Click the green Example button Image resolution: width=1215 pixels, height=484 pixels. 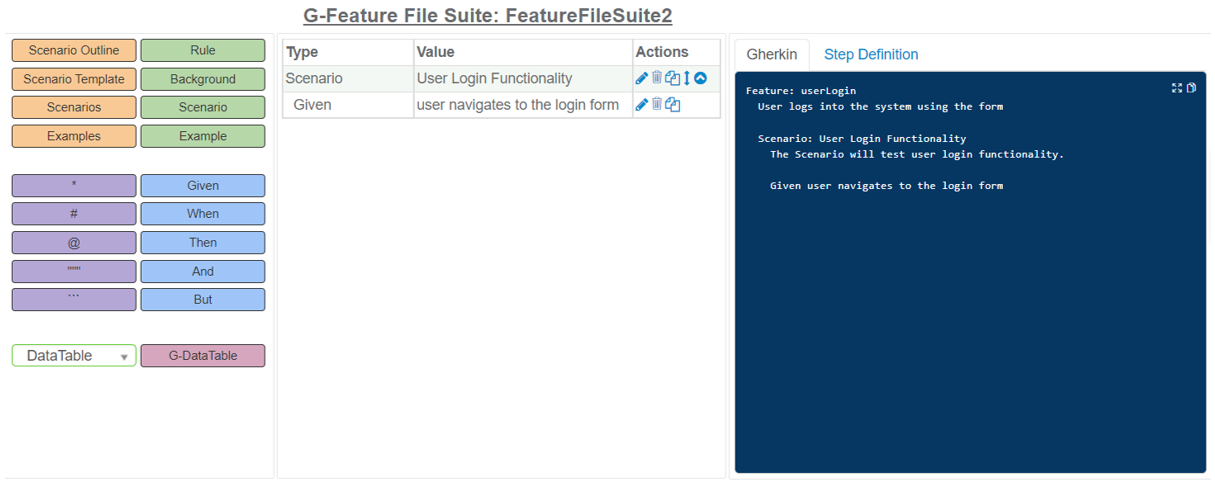coord(203,136)
